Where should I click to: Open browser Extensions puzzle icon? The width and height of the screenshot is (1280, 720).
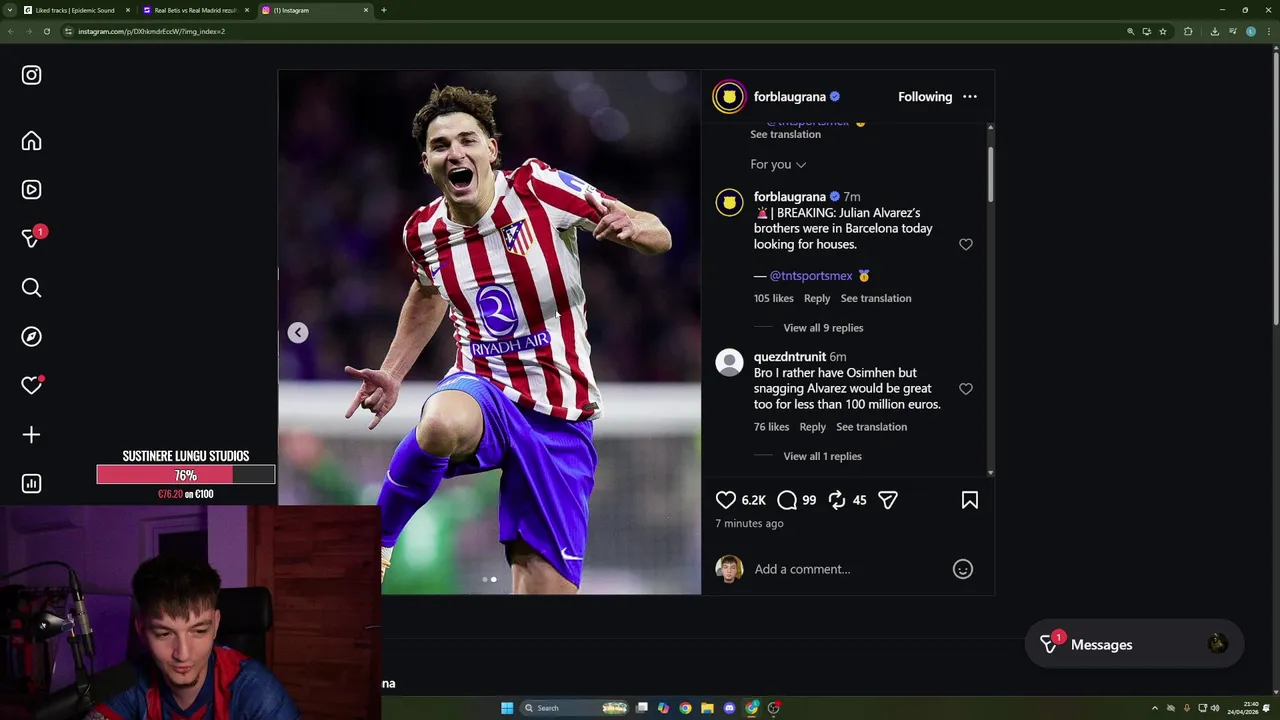tap(1188, 31)
